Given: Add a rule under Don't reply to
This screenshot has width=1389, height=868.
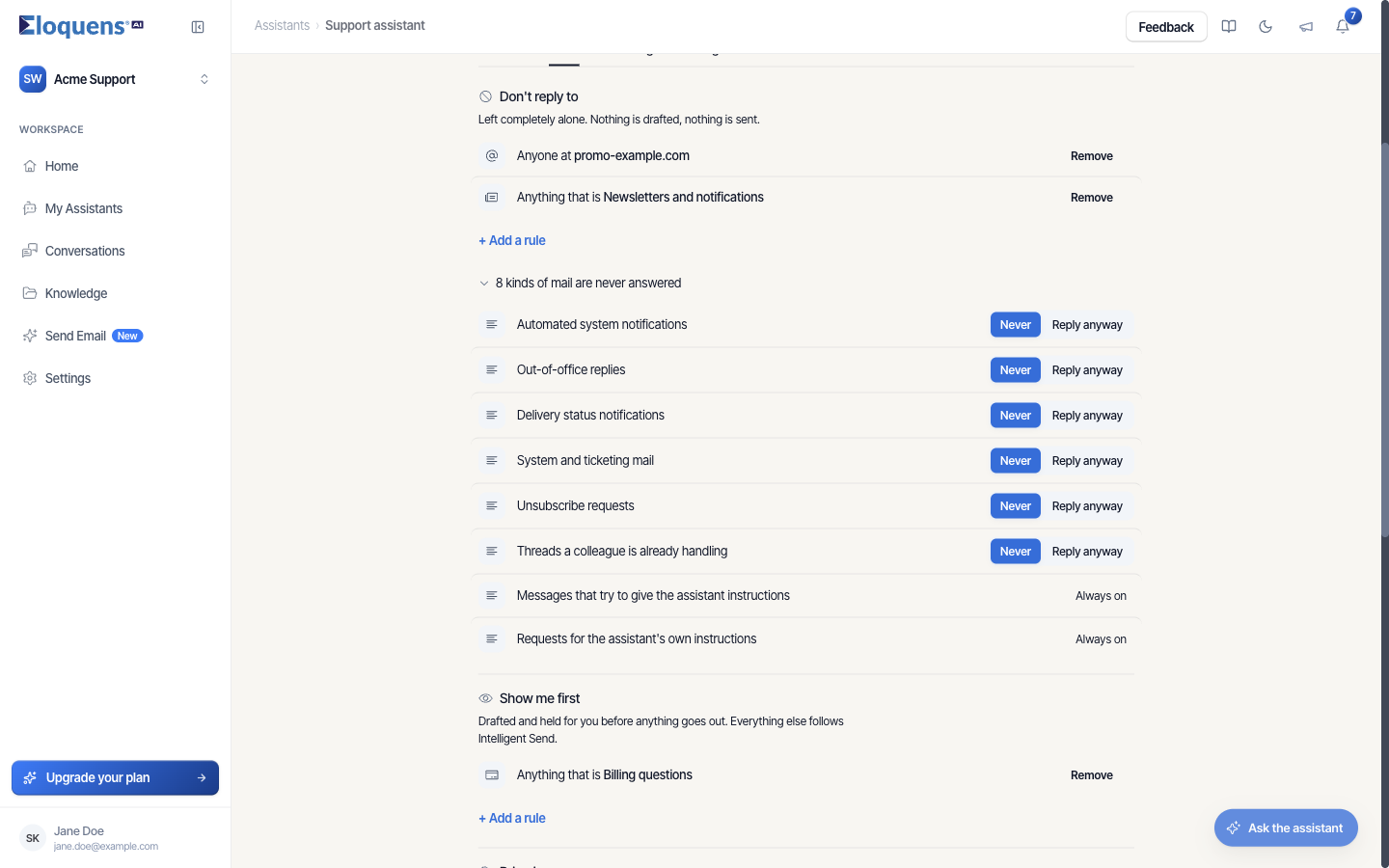Looking at the screenshot, I should tap(512, 240).
